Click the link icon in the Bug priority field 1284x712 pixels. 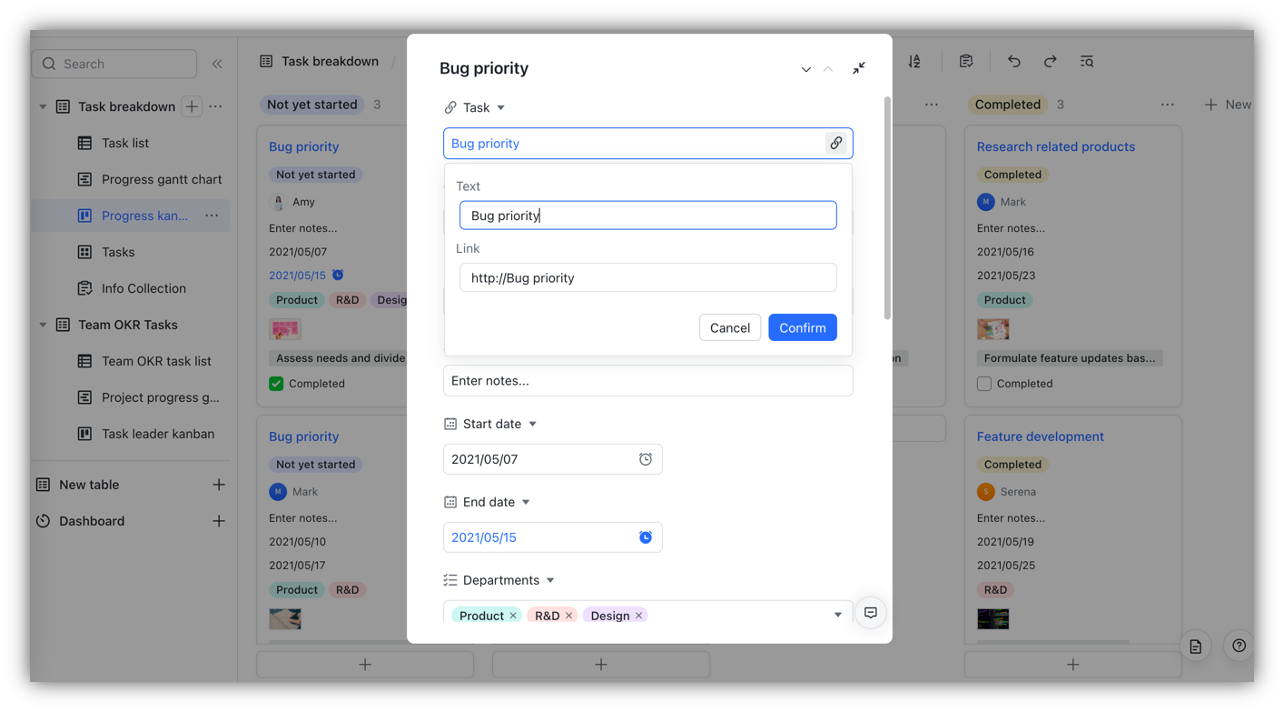tap(836, 143)
